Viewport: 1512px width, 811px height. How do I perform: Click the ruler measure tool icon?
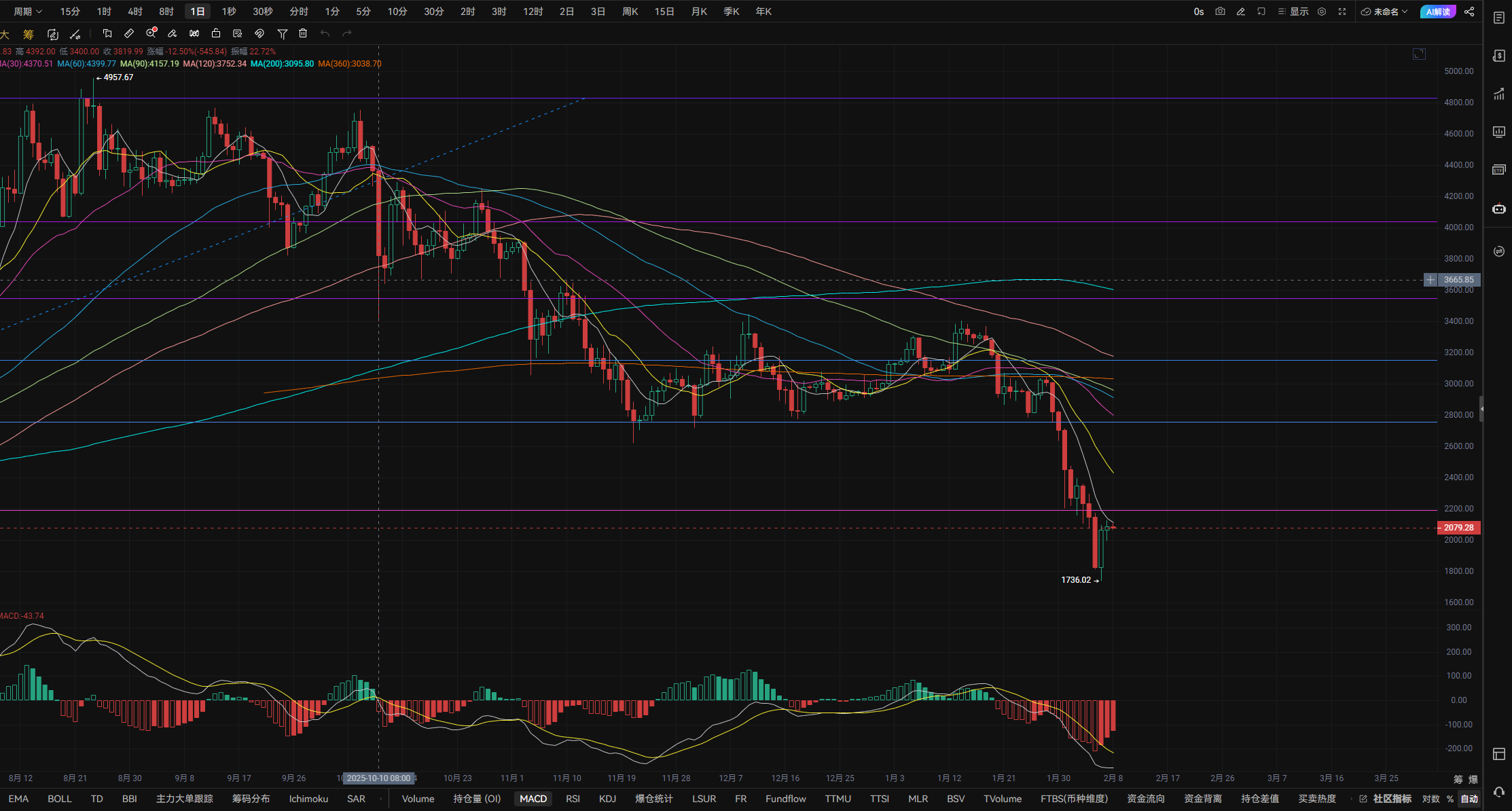coord(129,33)
